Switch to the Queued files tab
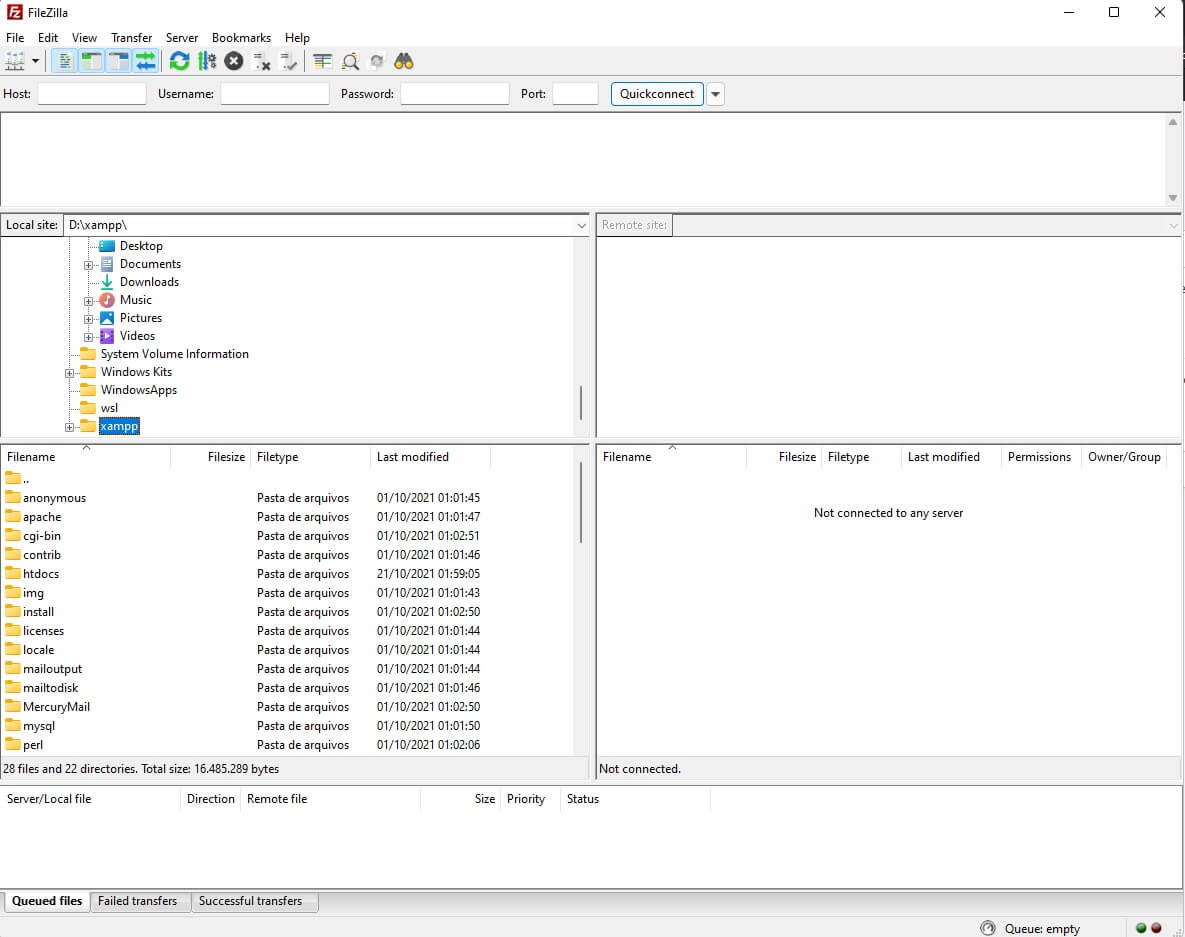 (47, 901)
